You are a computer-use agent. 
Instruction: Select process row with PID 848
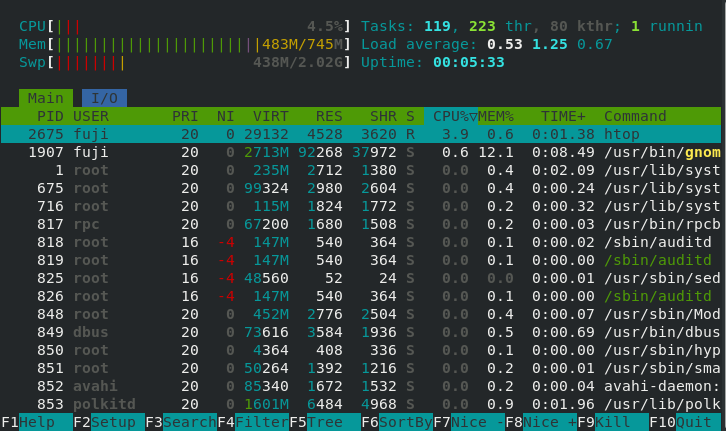[361, 314]
